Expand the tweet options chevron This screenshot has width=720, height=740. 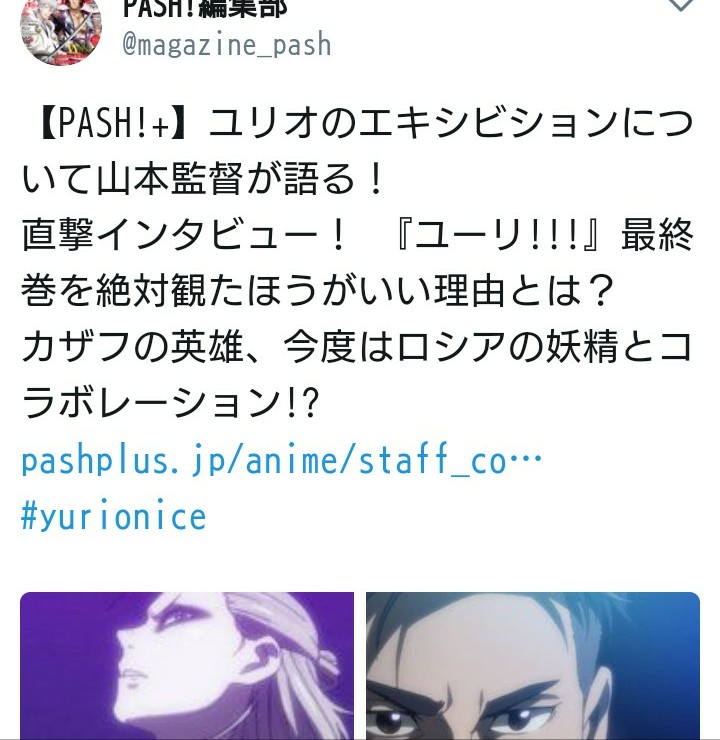tap(680, 5)
